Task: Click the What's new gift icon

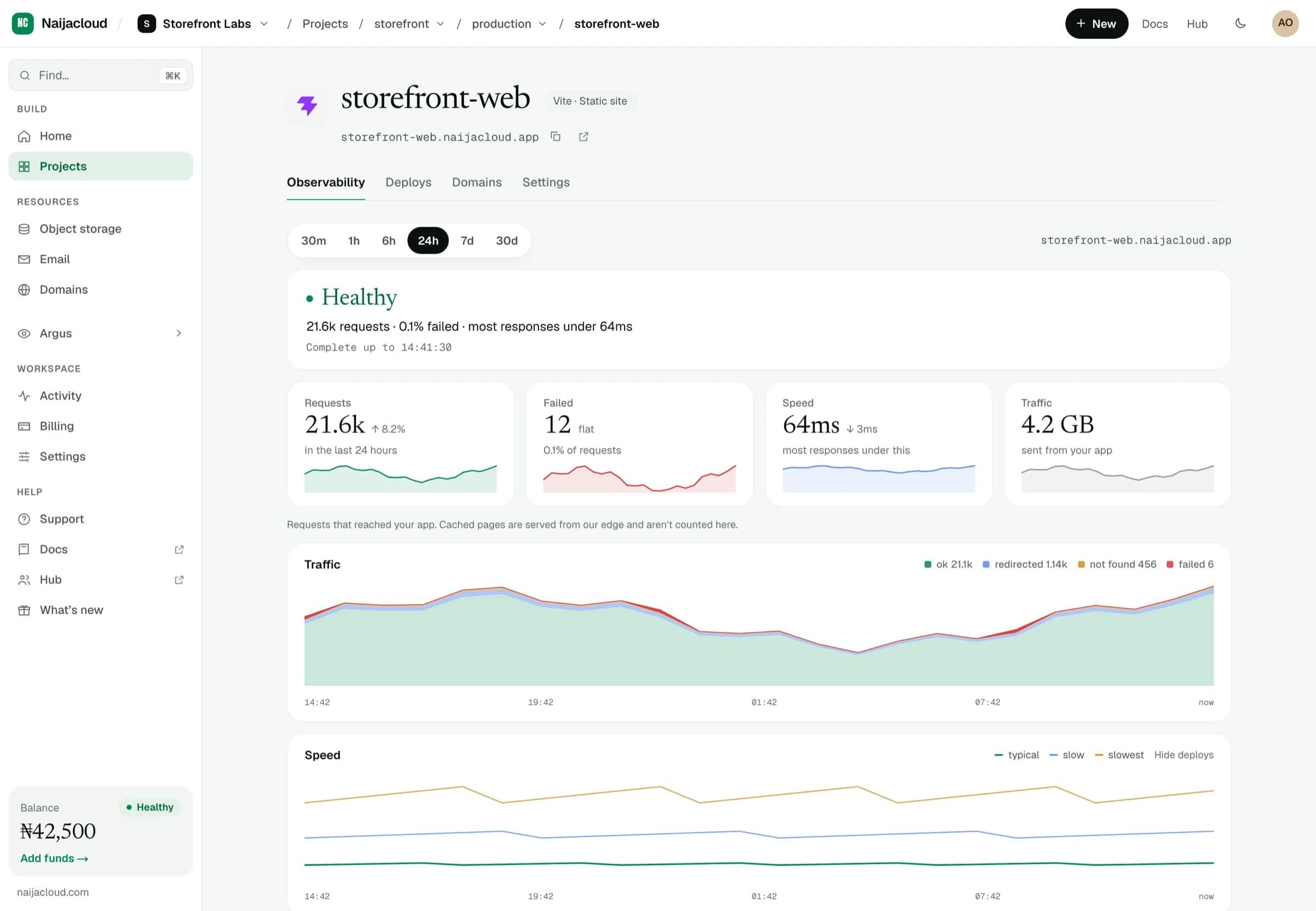Action: 24,610
